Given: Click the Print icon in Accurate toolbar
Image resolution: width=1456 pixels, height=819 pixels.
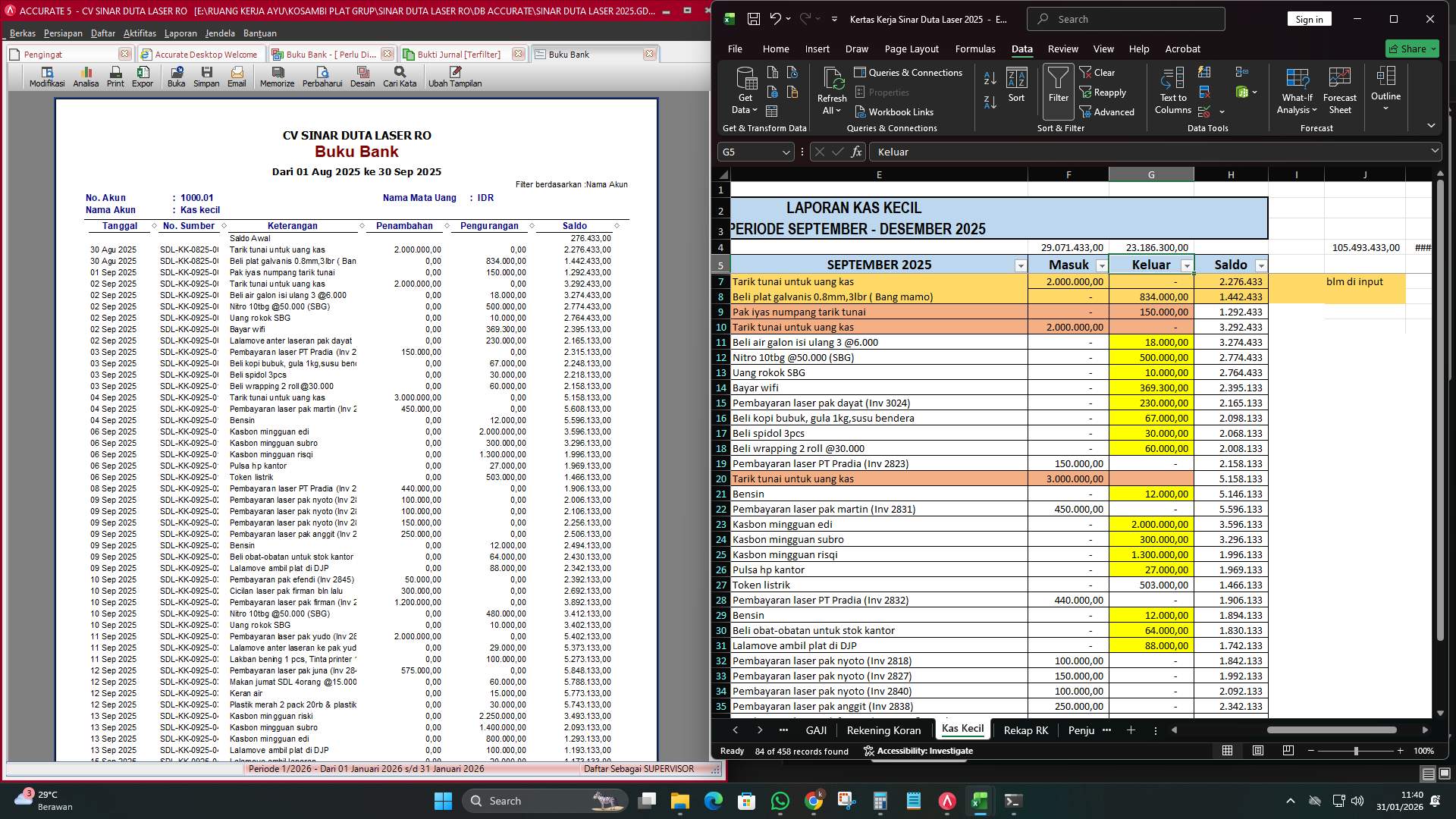Looking at the screenshot, I should (x=115, y=76).
